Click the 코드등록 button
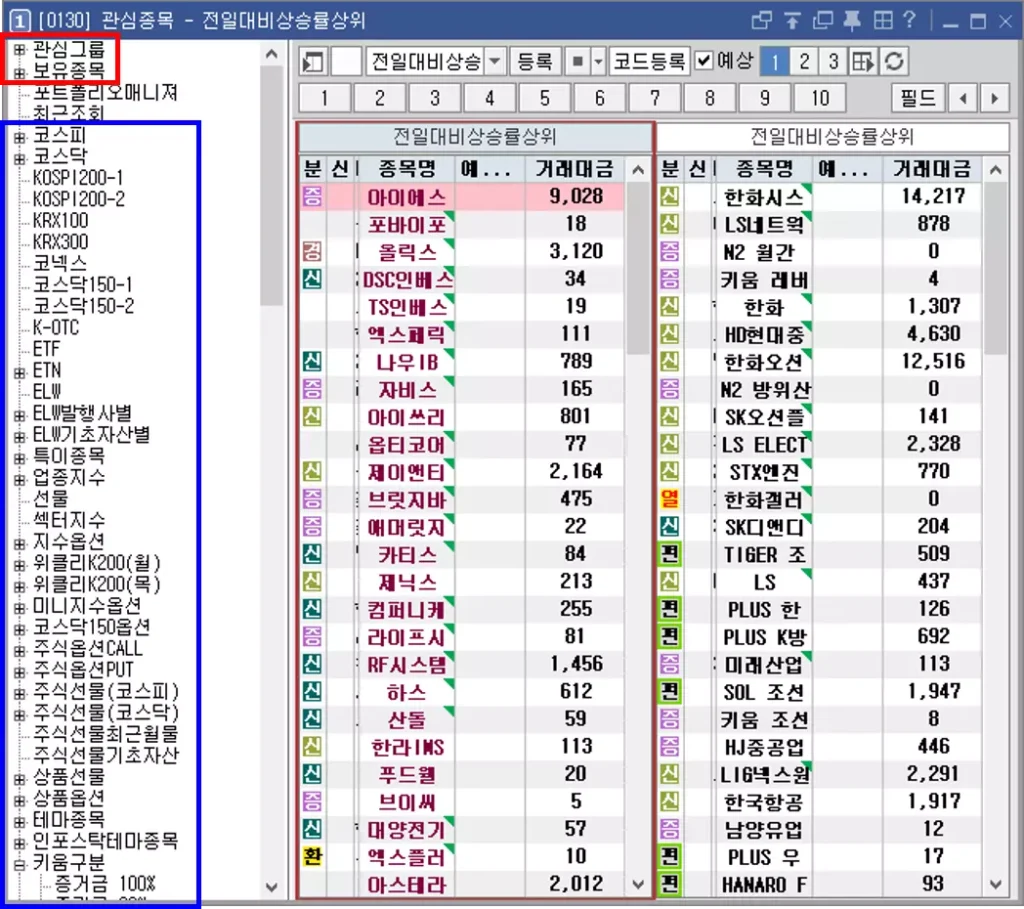This screenshot has height=909, width=1024. (x=649, y=61)
